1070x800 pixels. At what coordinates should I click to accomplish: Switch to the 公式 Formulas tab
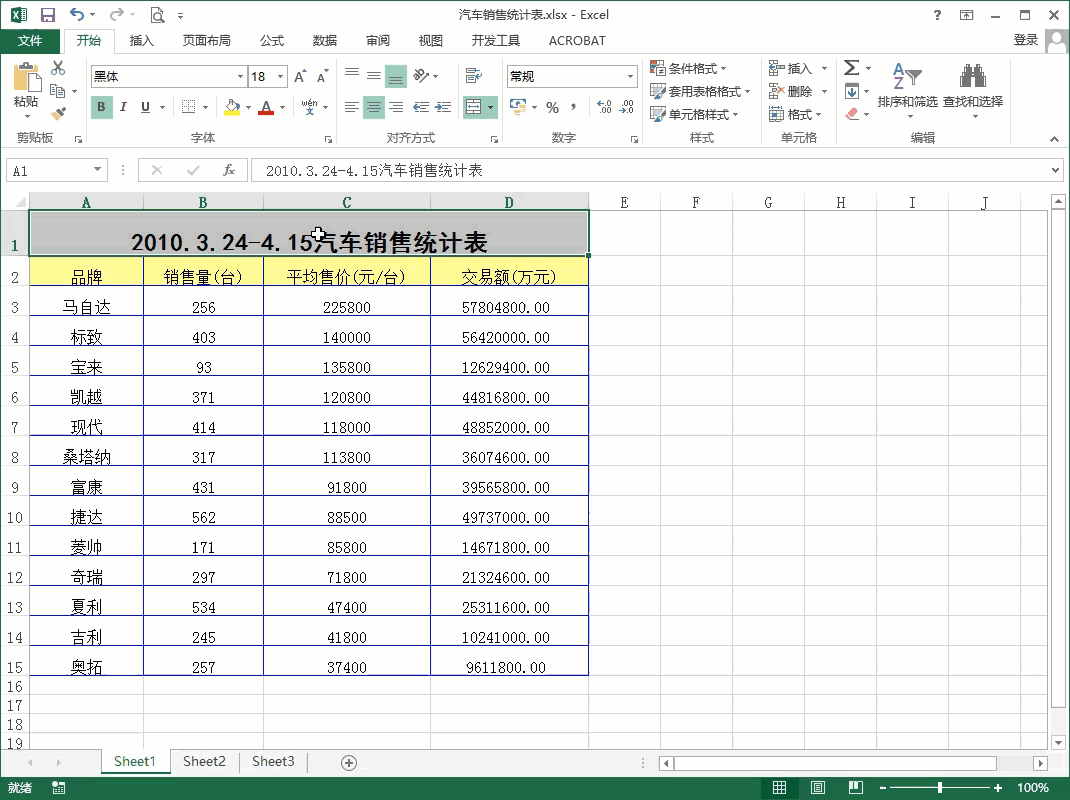272,40
